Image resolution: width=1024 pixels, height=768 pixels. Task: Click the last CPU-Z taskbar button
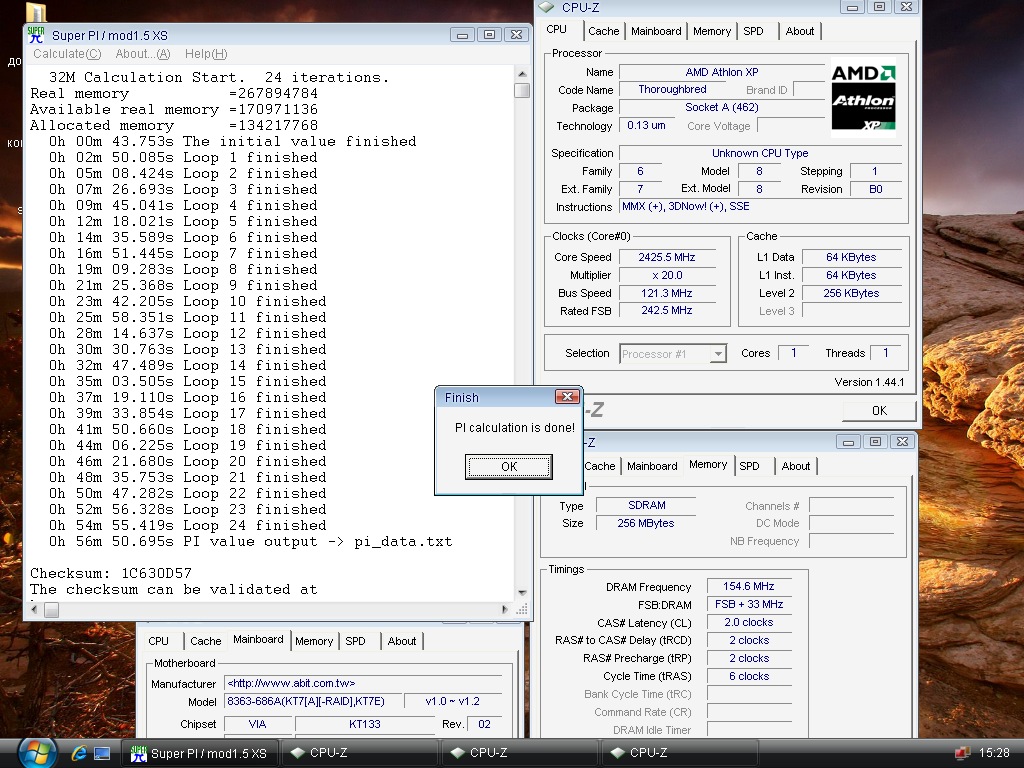coord(678,753)
